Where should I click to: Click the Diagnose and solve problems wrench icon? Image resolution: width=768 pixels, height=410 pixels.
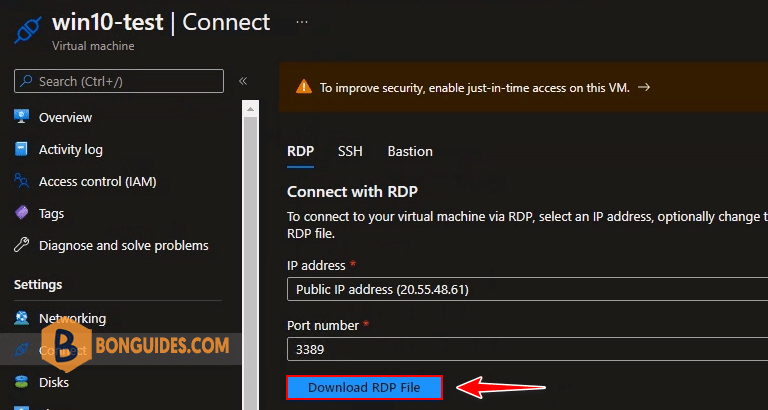22,245
